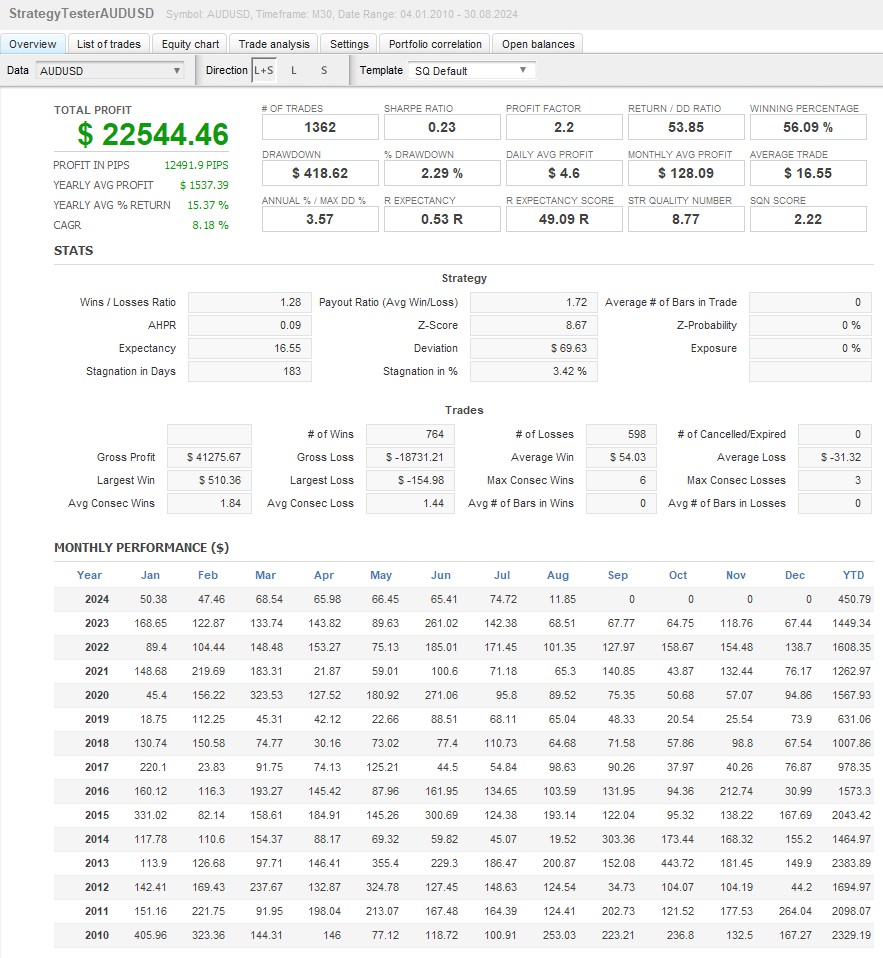Open the Open balances tab
Image resolution: width=883 pixels, height=958 pixels.
[x=538, y=44]
